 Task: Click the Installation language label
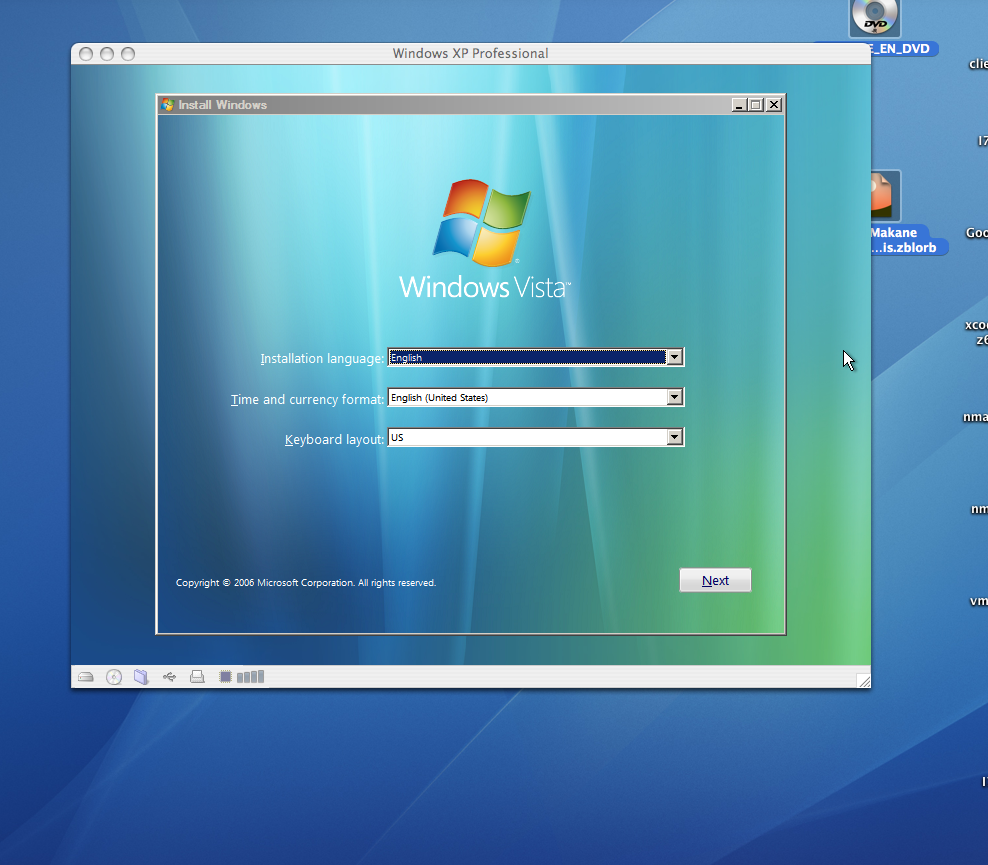click(322, 358)
